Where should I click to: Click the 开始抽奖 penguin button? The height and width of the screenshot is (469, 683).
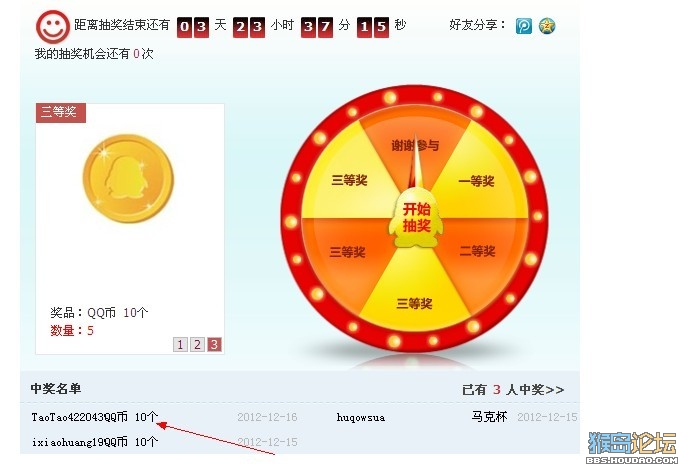pyautogui.click(x=416, y=218)
